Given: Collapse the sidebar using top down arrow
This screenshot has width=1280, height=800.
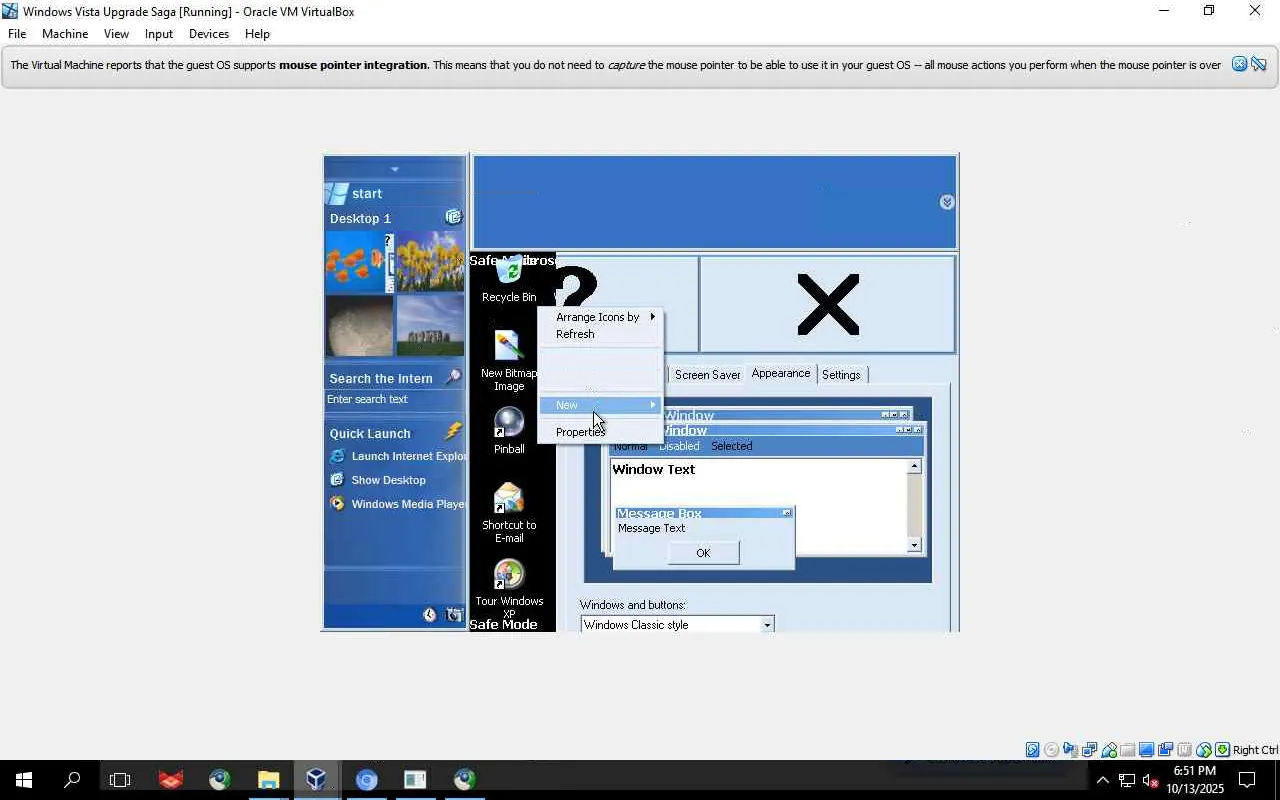Looking at the screenshot, I should pos(395,169).
